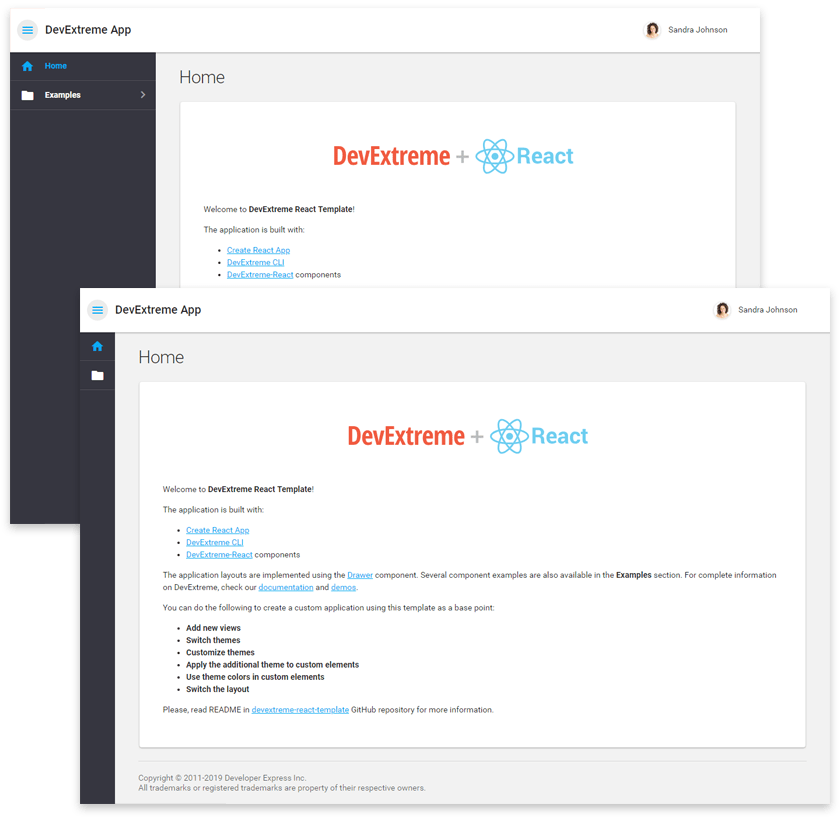Click the Drawer component link
The width and height of the screenshot is (840, 820).
pyautogui.click(x=360, y=575)
